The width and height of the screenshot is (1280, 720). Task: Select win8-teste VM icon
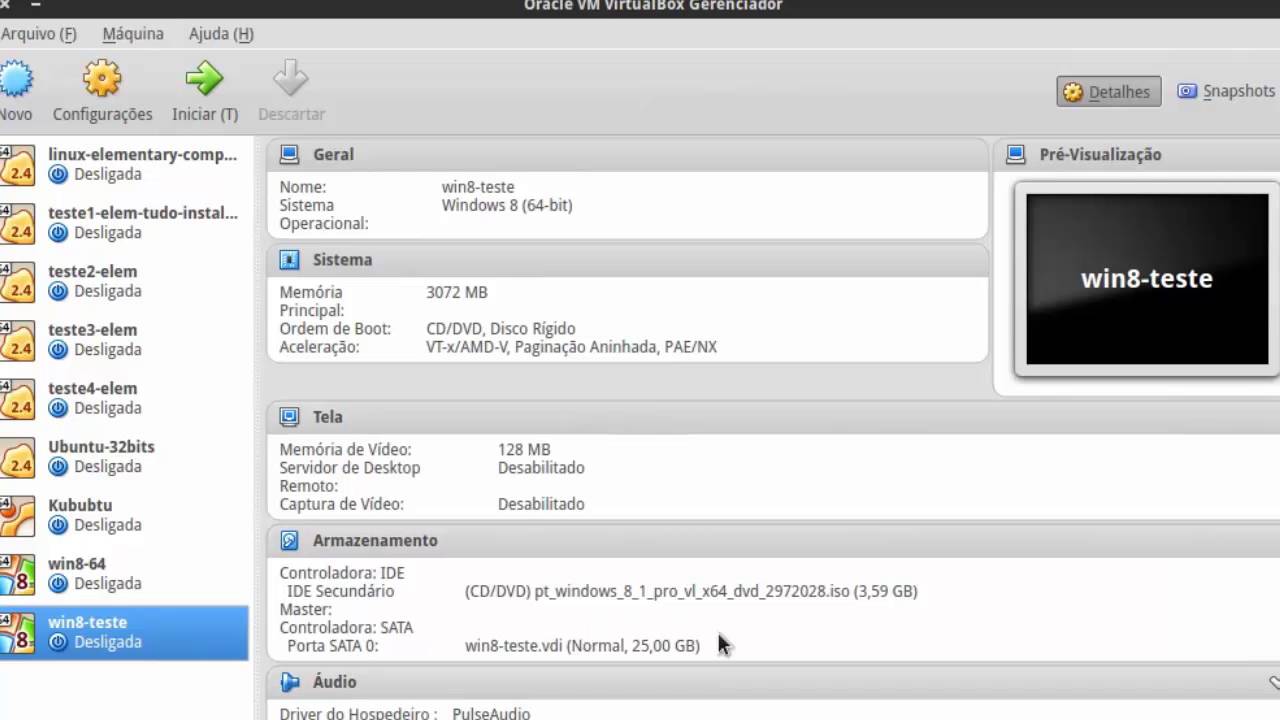pos(17,633)
